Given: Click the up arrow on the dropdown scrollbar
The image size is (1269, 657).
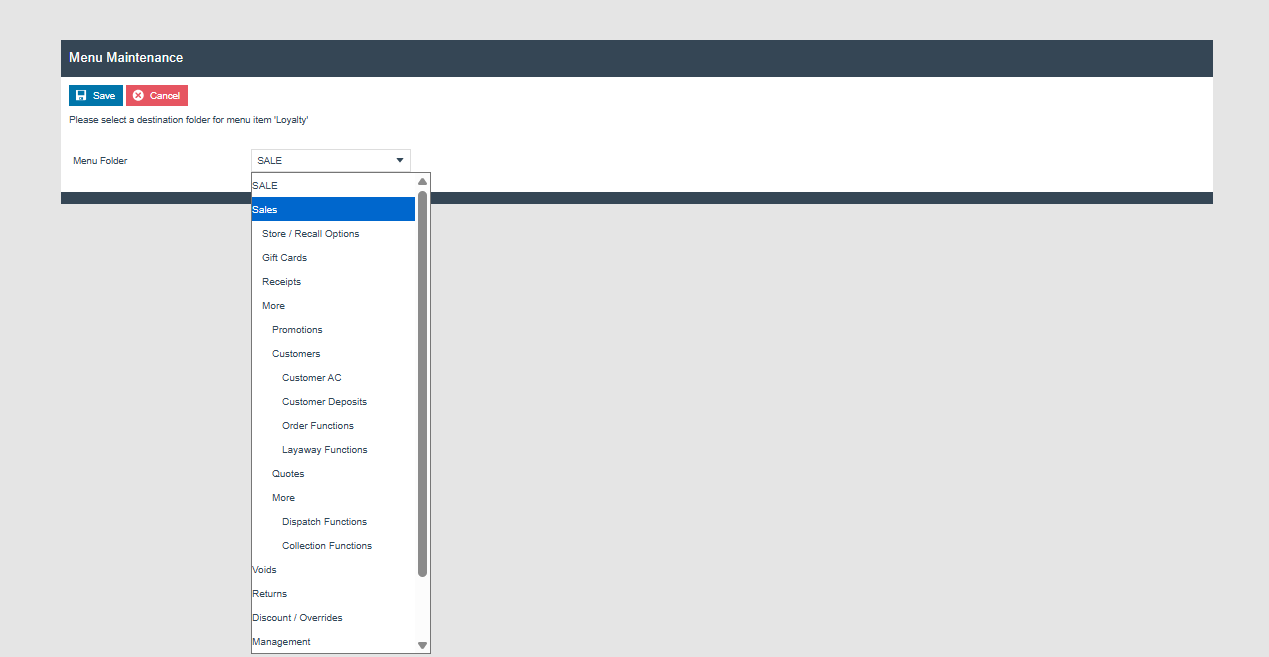Looking at the screenshot, I should (x=422, y=180).
